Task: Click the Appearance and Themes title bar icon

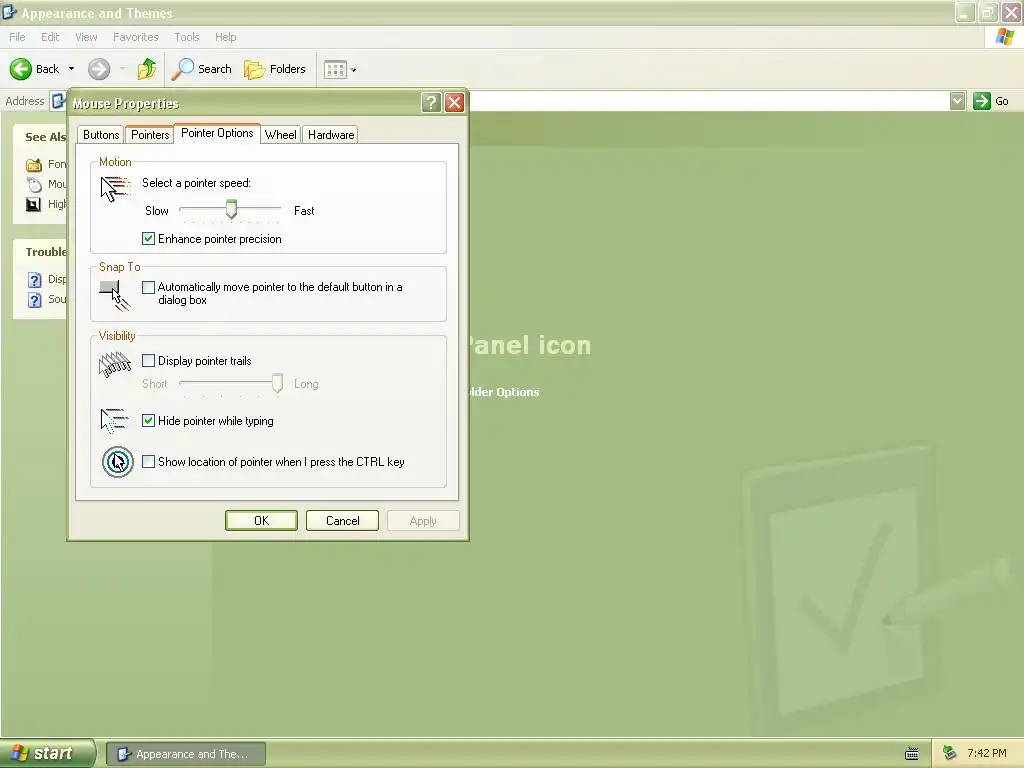Action: tap(9, 12)
